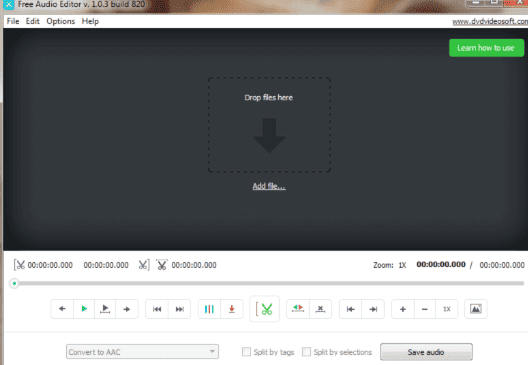Open the Help menu
528x365 pixels.
(90, 21)
